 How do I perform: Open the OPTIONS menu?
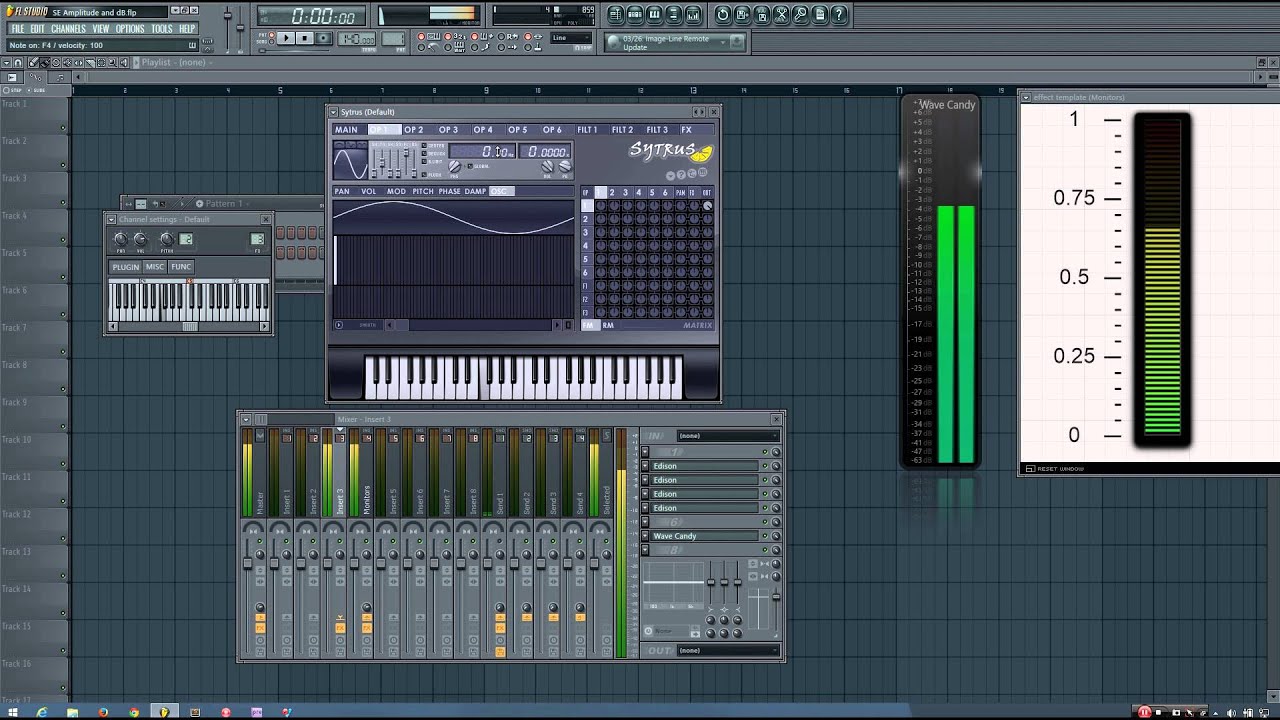tap(130, 29)
